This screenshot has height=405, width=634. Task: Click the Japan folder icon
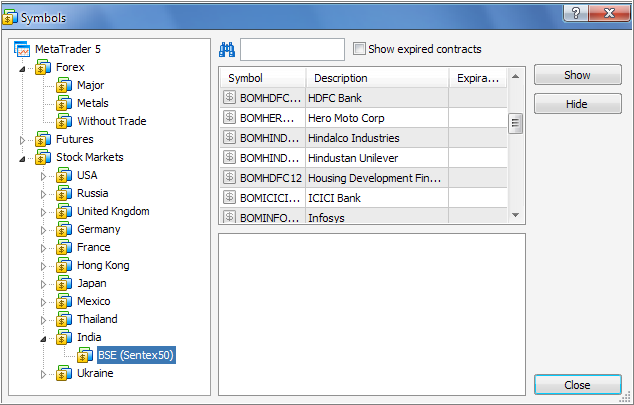click(x=64, y=283)
